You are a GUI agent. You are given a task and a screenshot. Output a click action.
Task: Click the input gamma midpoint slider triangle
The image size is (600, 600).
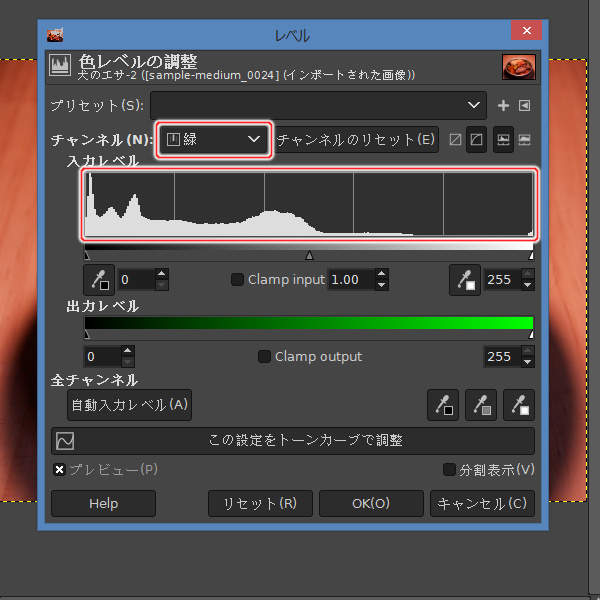coord(309,256)
